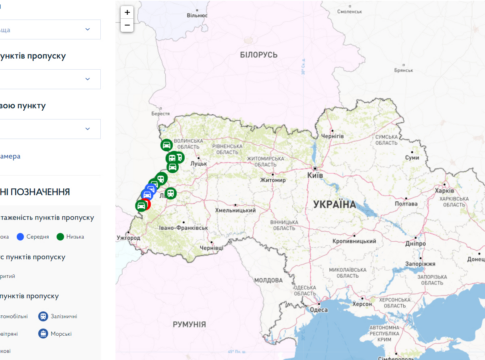
Task: Click the Залізничні legend label
Action: coord(64,316)
